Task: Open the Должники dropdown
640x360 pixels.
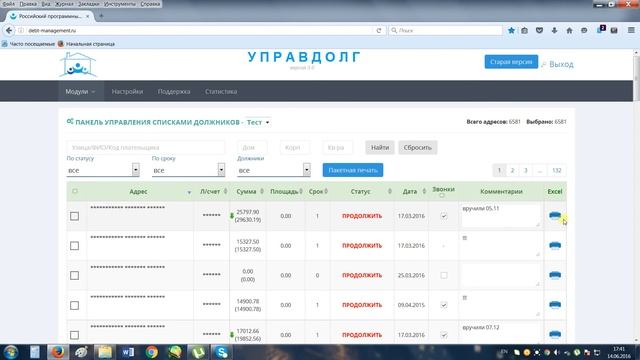Action: [x=273, y=170]
